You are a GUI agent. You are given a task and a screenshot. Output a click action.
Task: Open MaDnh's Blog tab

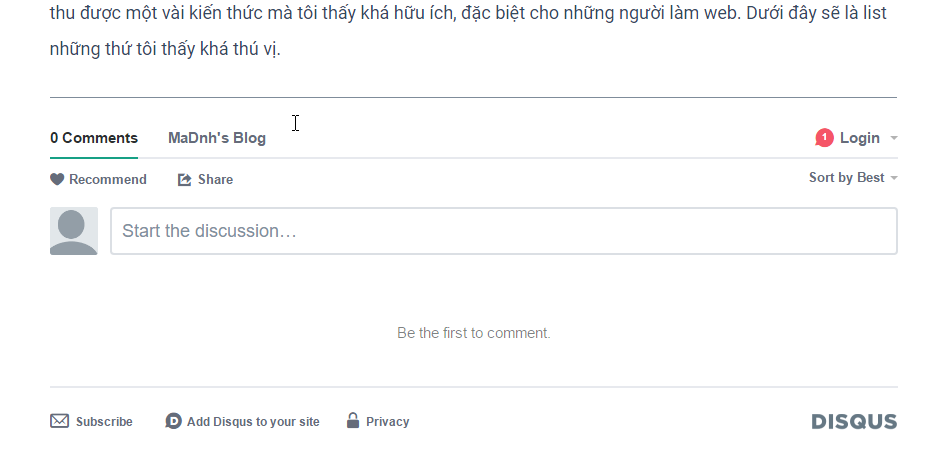tap(217, 138)
